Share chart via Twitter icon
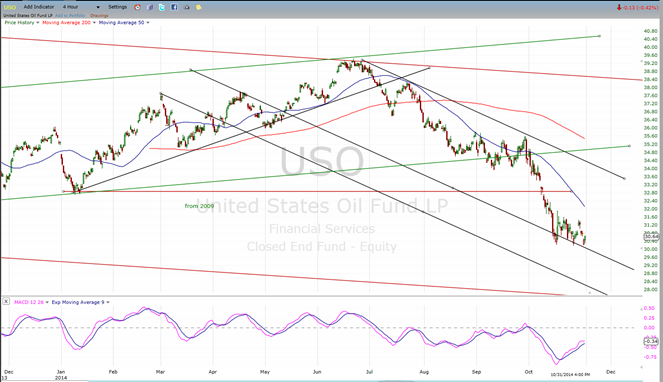This screenshot has height=382, width=663. point(162,7)
